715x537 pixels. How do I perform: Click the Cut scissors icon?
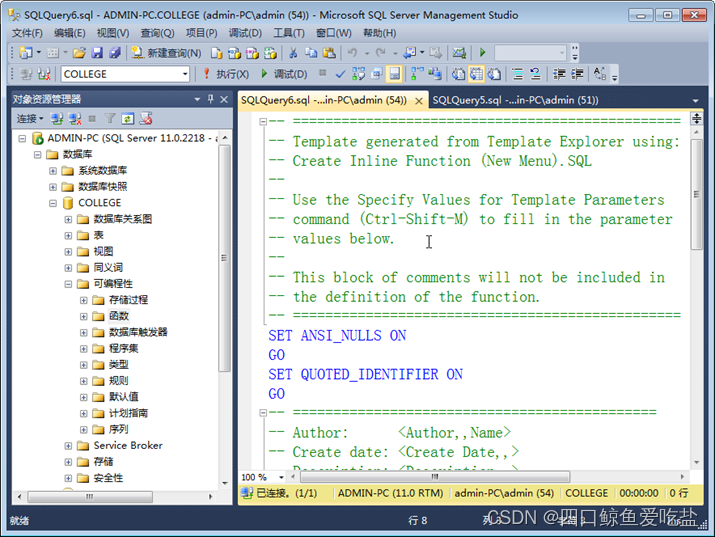[293, 53]
